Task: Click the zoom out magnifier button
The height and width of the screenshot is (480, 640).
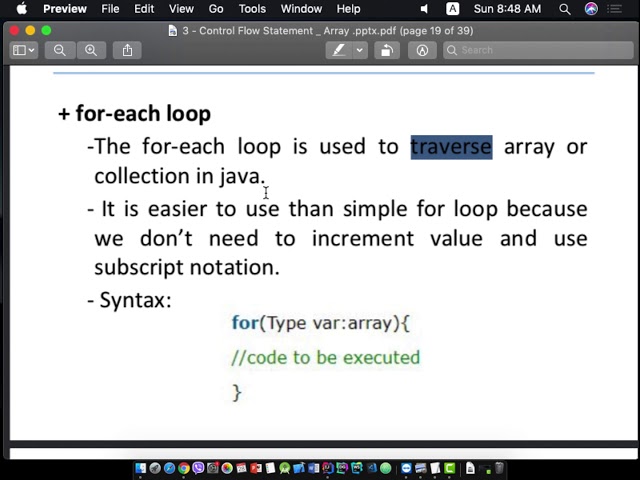Action: (x=60, y=50)
